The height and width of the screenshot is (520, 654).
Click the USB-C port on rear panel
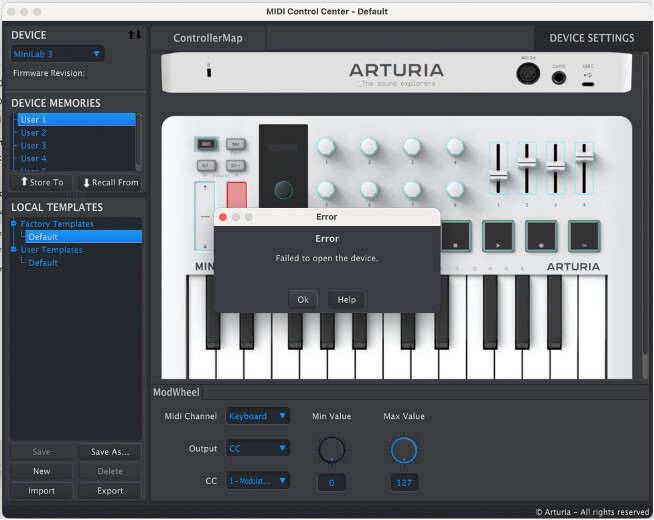click(x=588, y=84)
